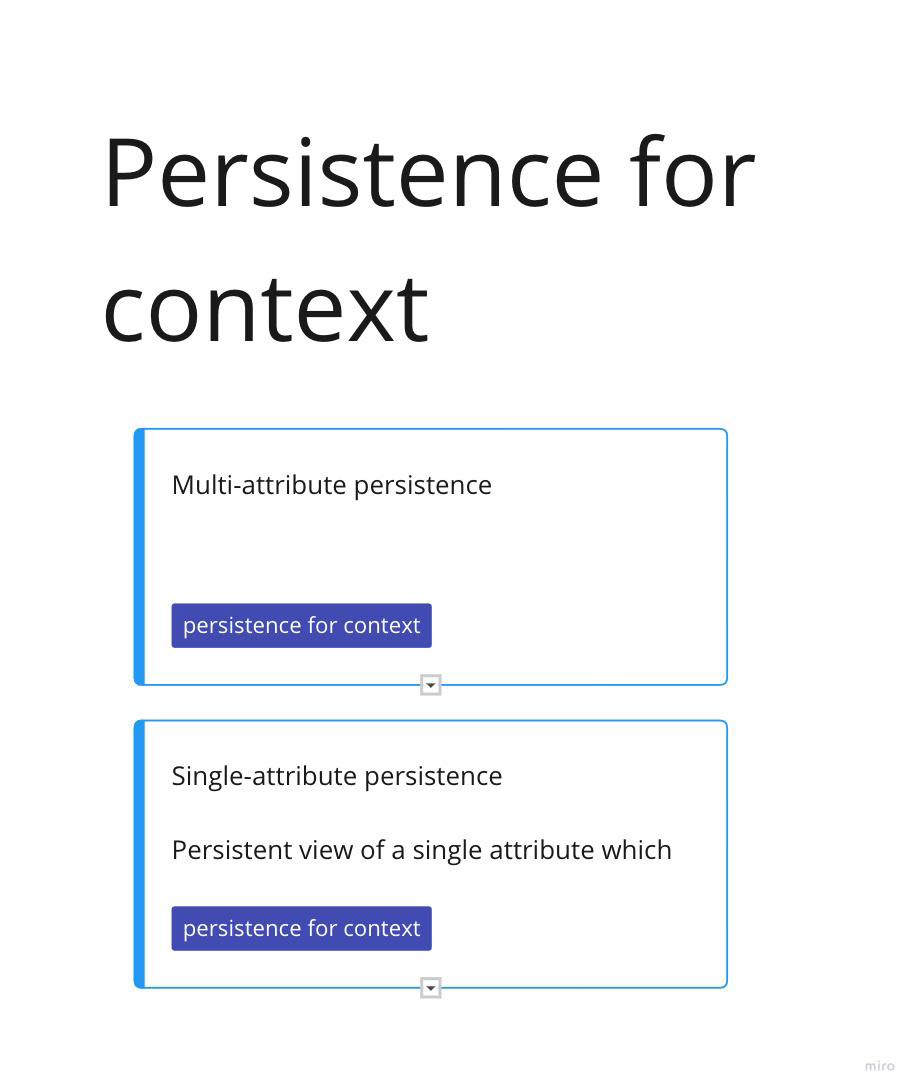Viewport: 915px width, 1091px height.
Task: Click the tag in Multi-attribute persistence card
Action: 301,626
